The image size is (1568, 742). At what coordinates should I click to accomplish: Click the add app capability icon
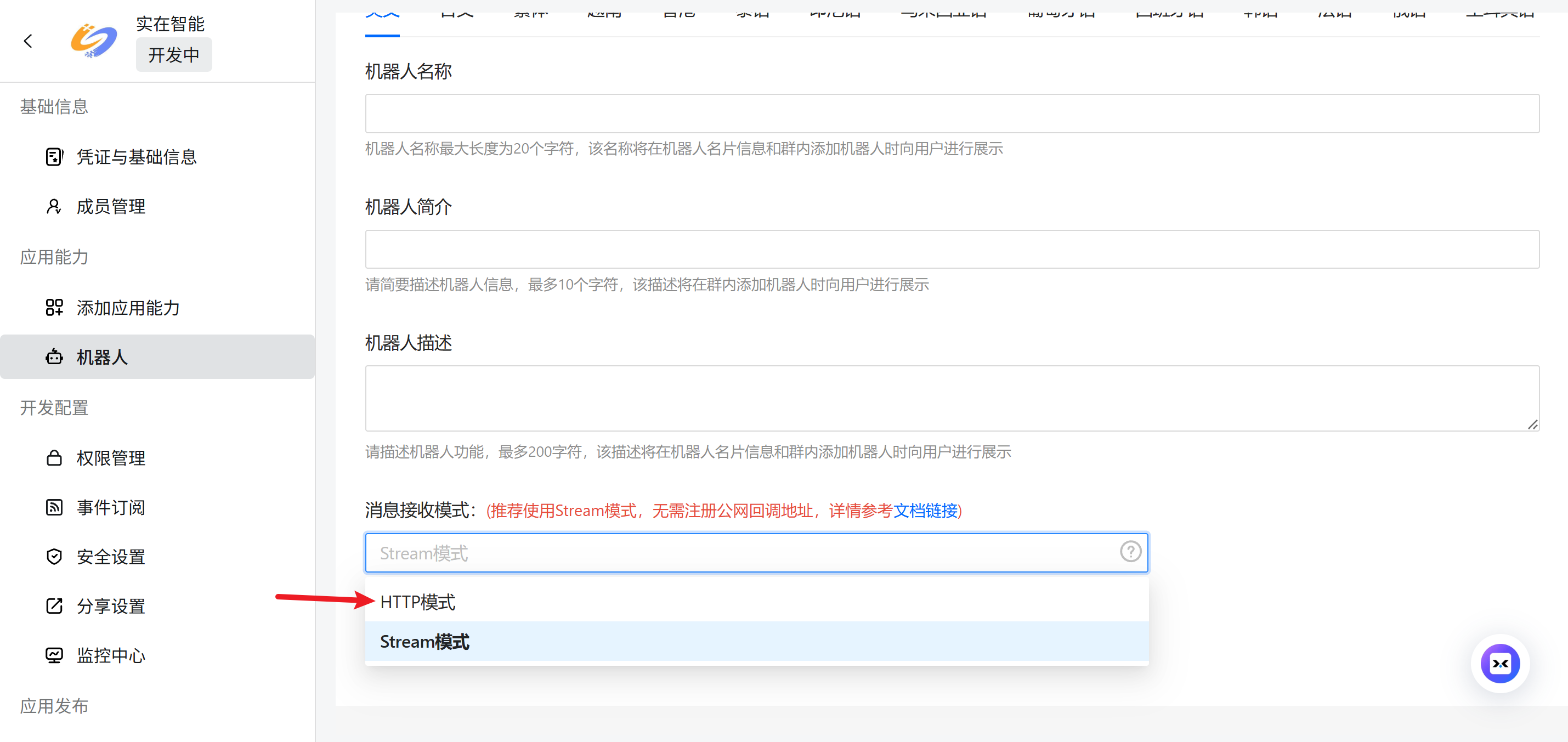54,308
